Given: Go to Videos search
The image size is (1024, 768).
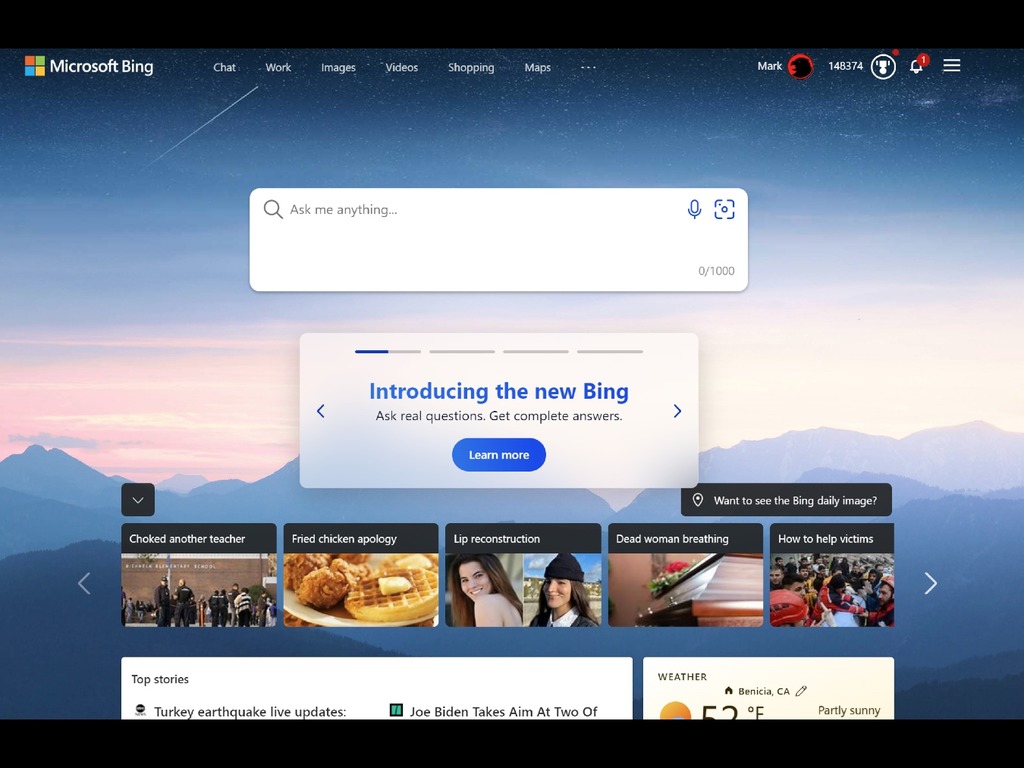Looking at the screenshot, I should click(402, 67).
